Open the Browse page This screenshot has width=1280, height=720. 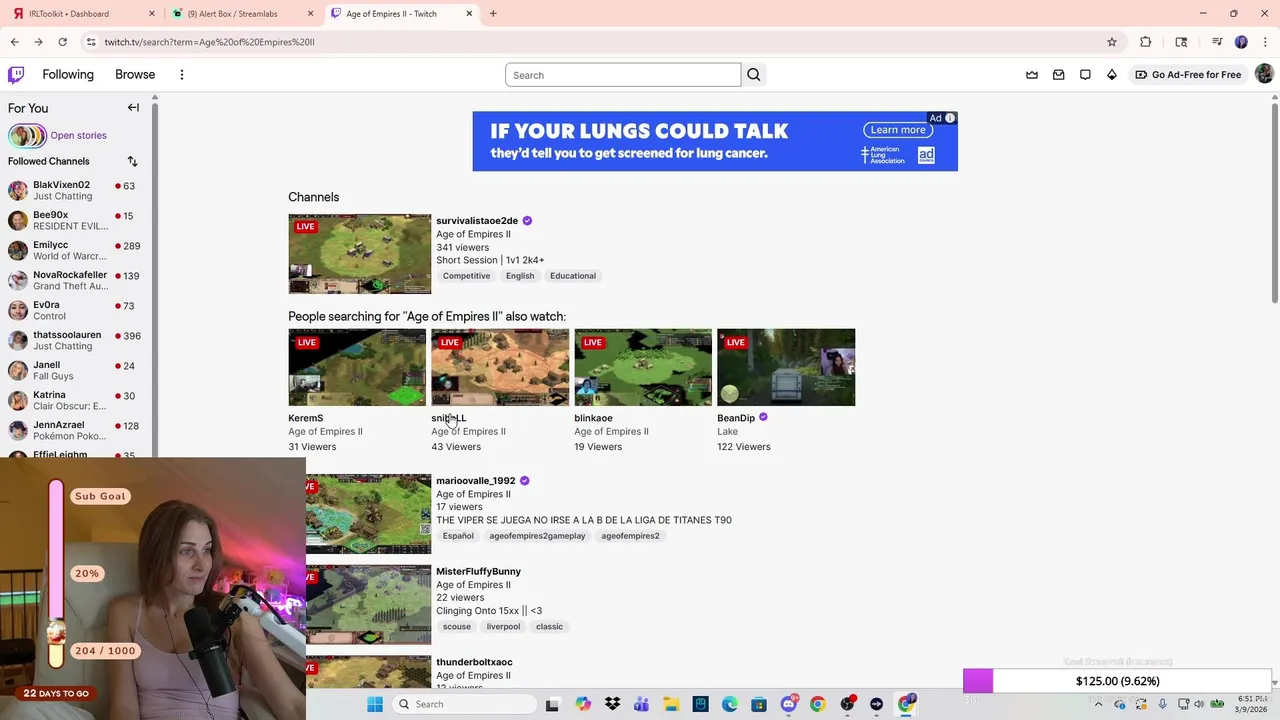[135, 75]
